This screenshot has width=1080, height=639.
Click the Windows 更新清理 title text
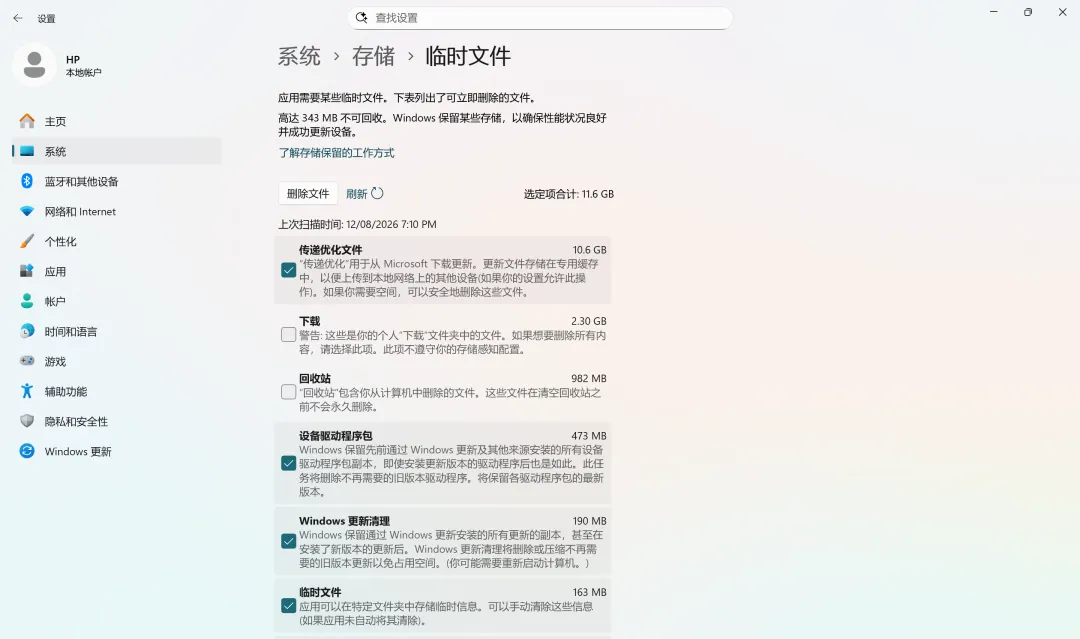[344, 521]
